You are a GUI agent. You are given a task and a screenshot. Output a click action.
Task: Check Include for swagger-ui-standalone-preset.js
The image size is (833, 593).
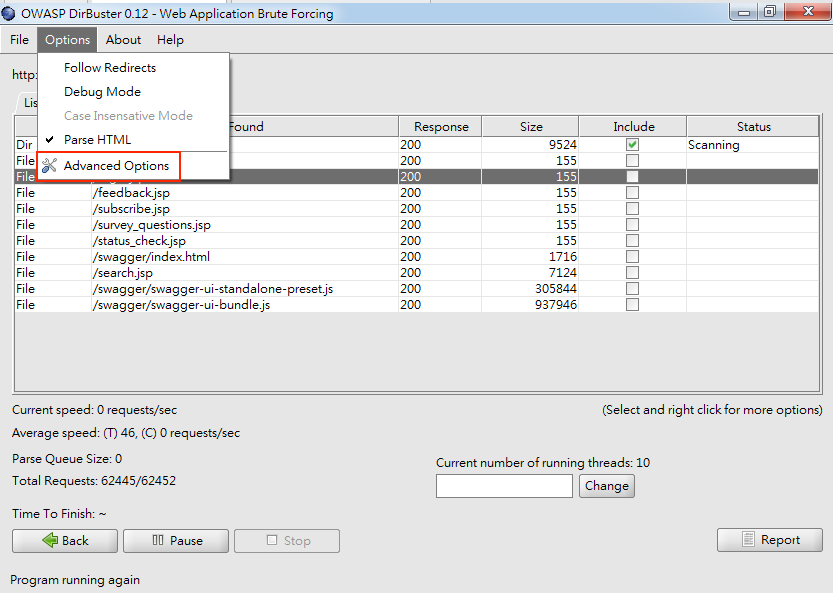pos(632,288)
